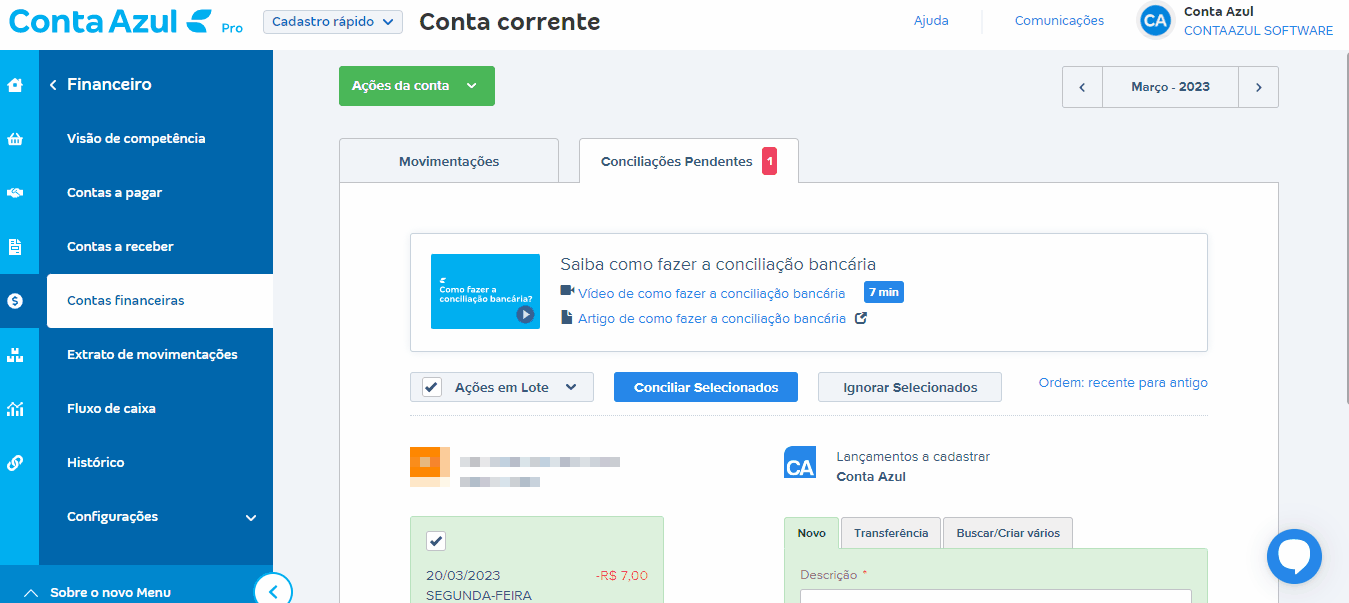Expand the Ações em Lote dropdown

571,387
